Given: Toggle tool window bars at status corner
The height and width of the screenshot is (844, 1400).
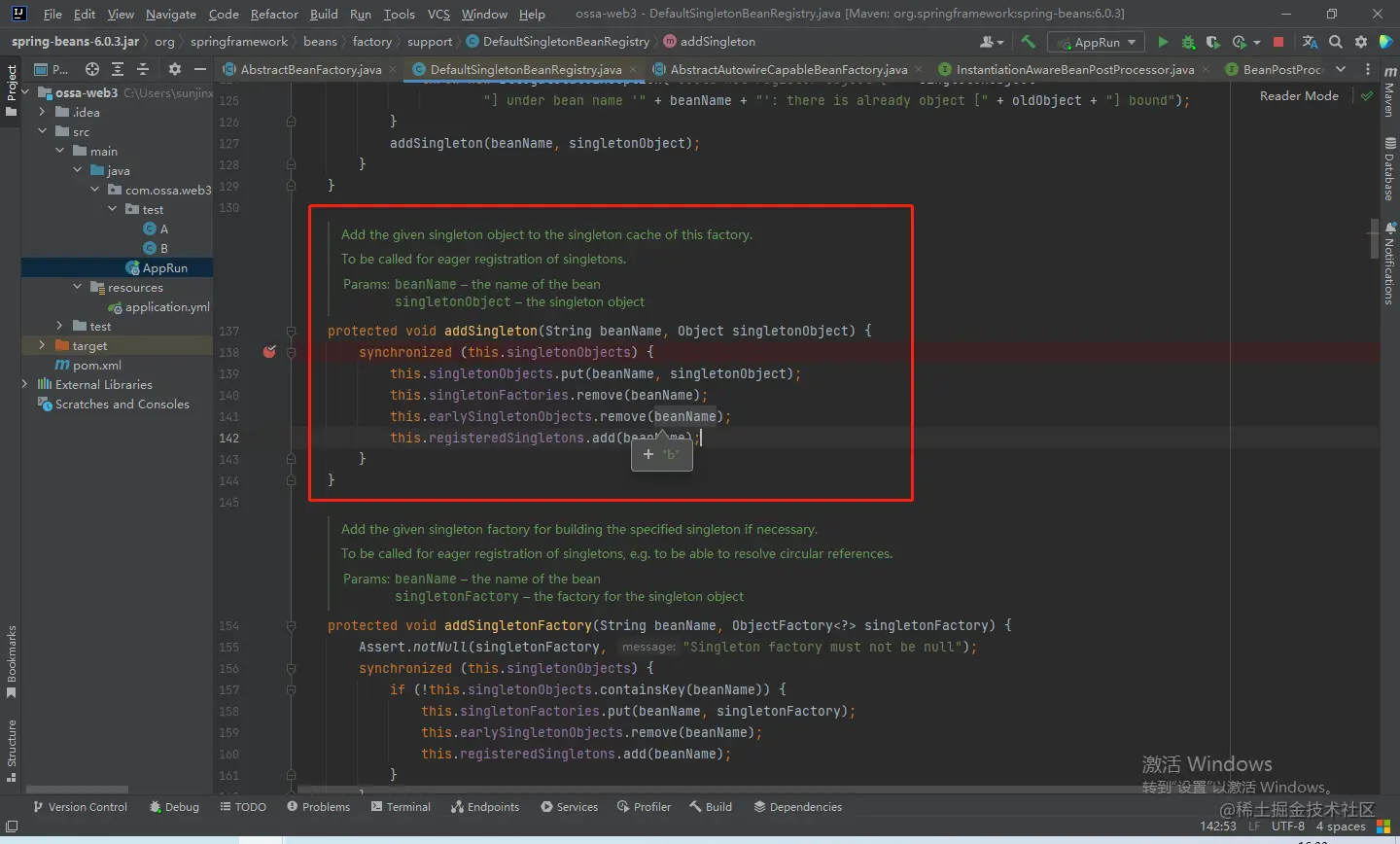Looking at the screenshot, I should (12, 826).
